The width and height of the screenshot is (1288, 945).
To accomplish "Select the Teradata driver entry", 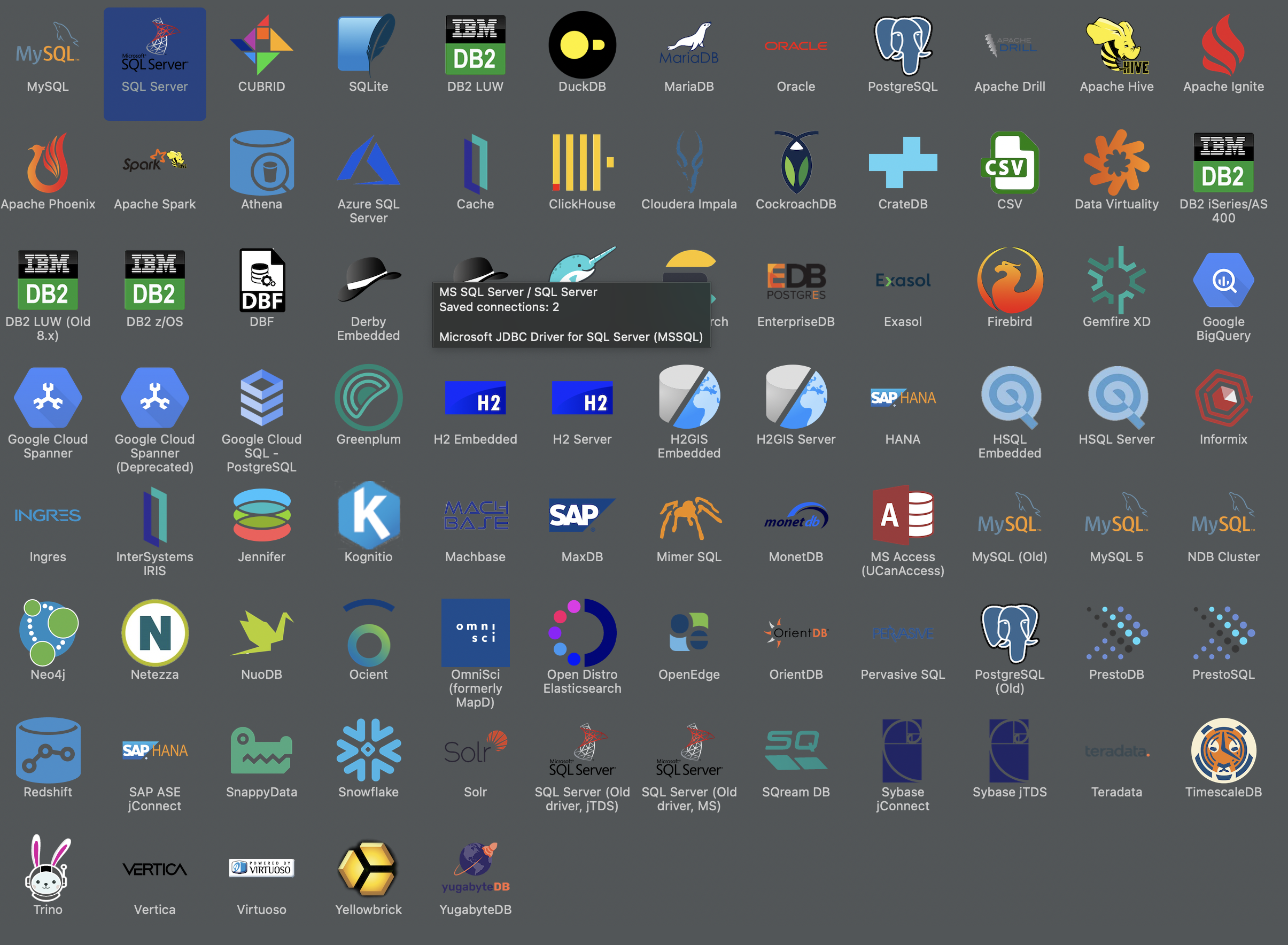I will 1116,751.
